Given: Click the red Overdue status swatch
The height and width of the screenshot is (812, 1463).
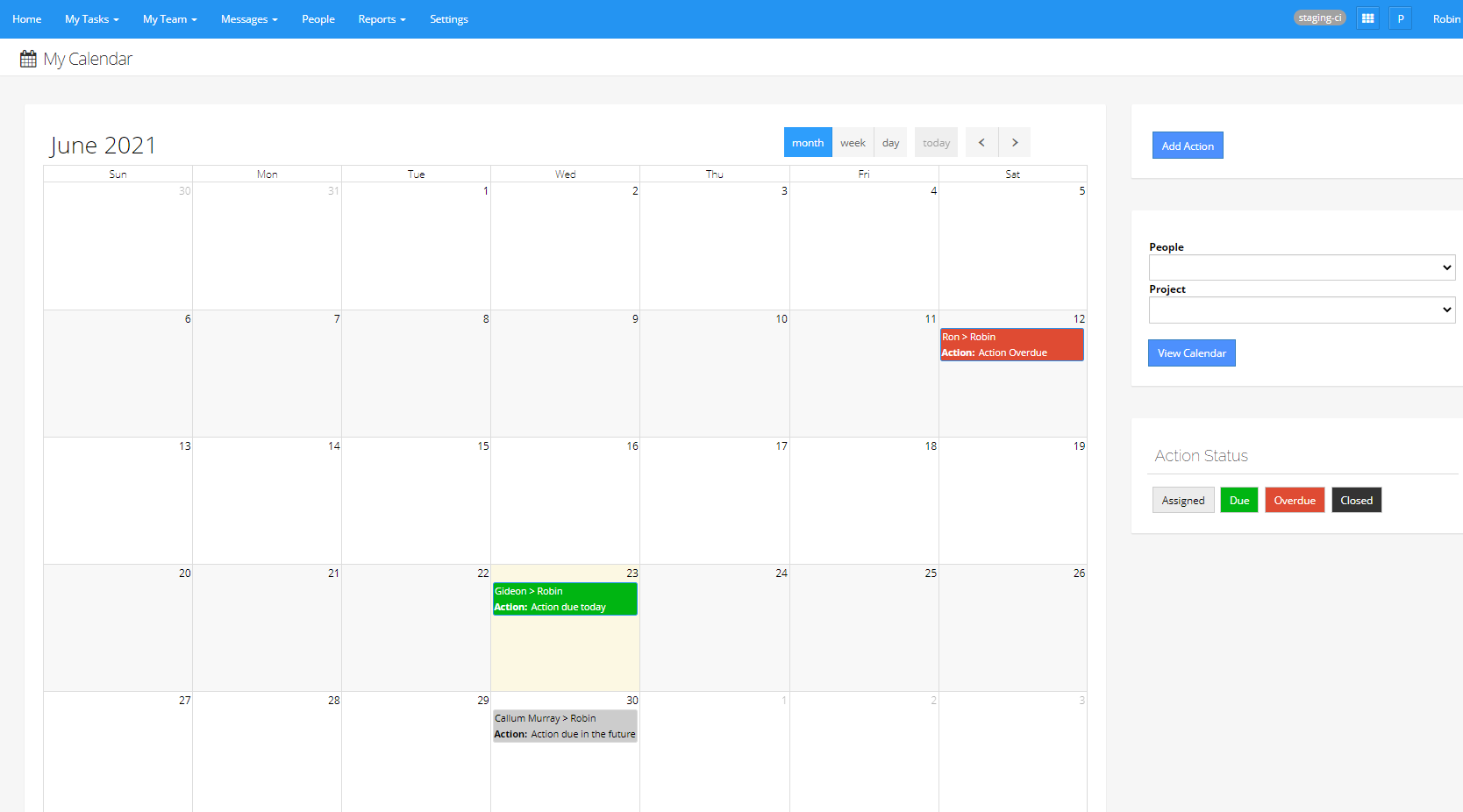Looking at the screenshot, I should (1295, 500).
